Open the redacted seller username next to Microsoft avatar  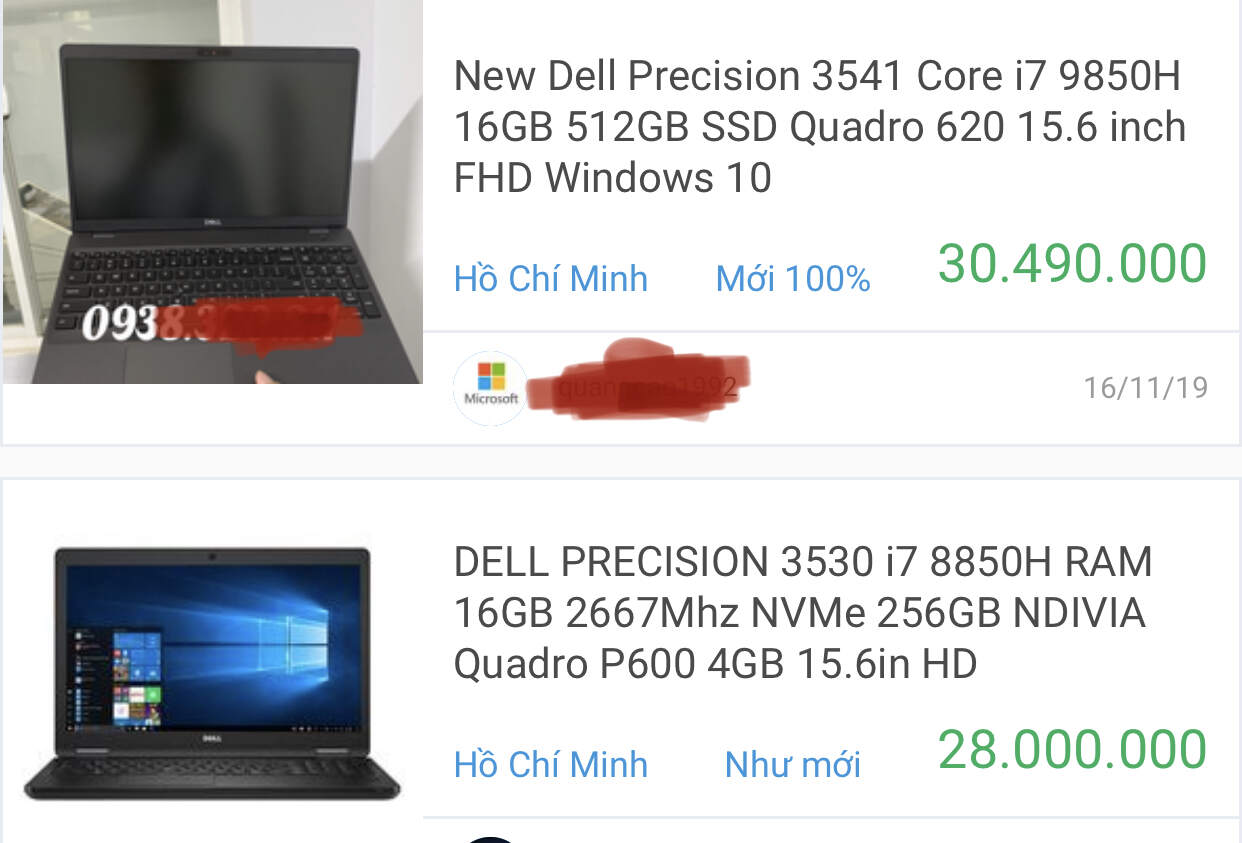(640, 385)
